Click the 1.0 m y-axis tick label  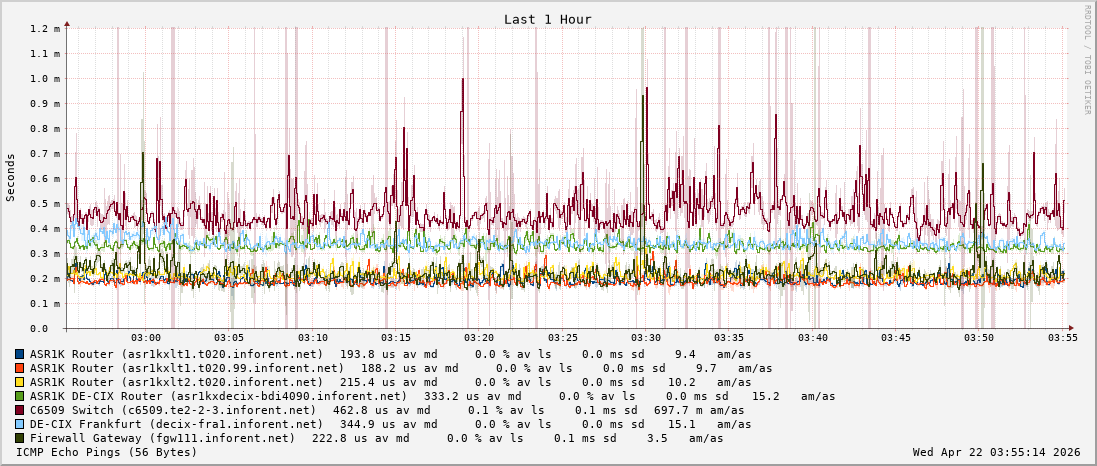coord(44,79)
